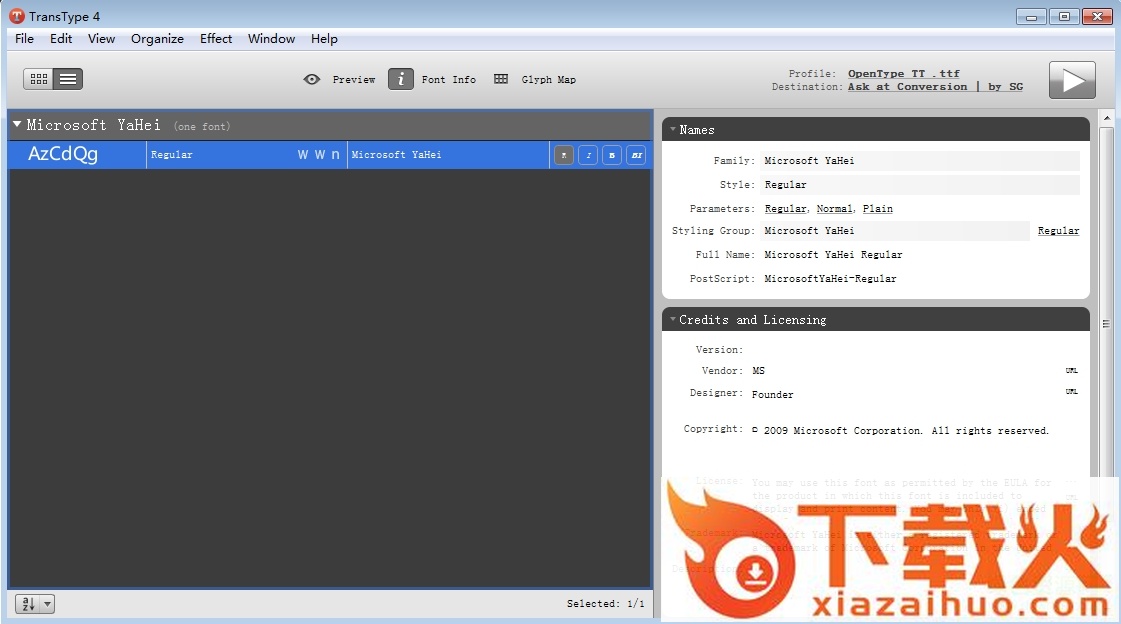Open the sort order dropdown
Image resolution: width=1121 pixels, height=624 pixels.
pyautogui.click(x=35, y=604)
